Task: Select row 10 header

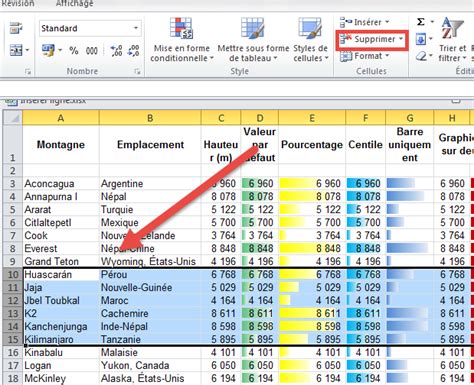Action: pos(13,275)
